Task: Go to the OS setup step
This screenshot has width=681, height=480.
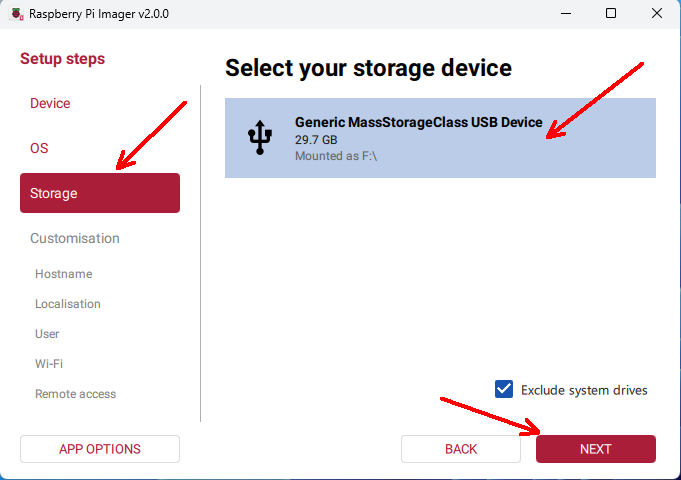Action: click(39, 148)
